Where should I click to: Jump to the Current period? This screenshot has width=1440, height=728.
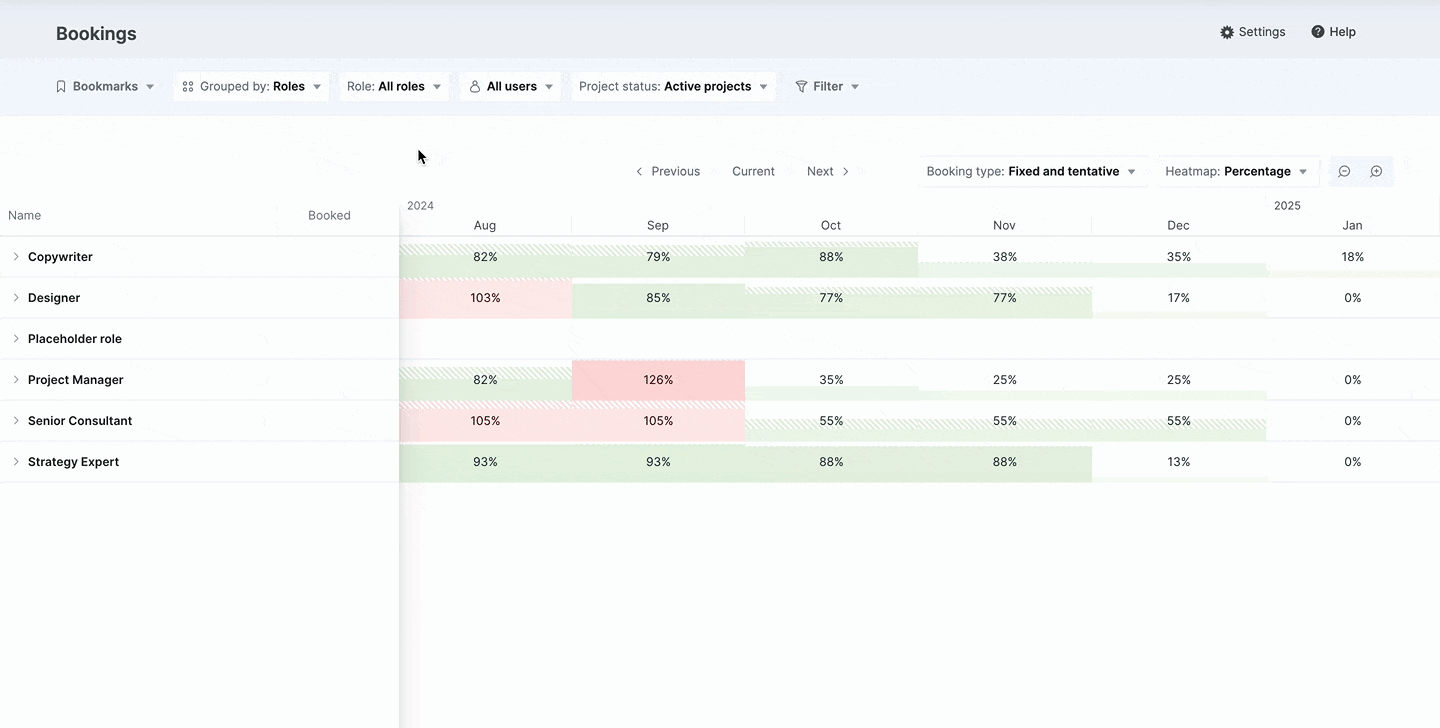point(753,171)
